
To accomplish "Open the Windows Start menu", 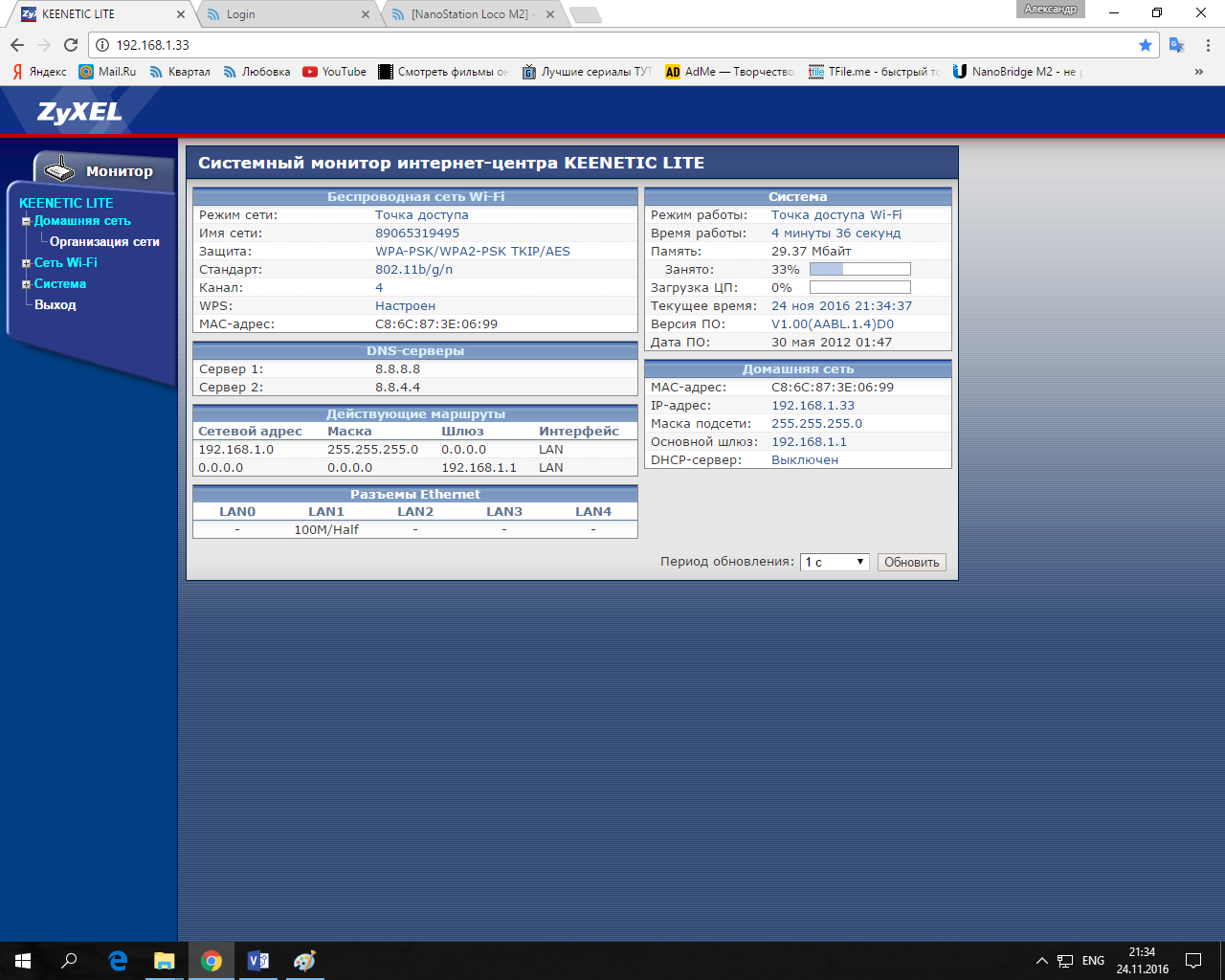I will point(23,961).
